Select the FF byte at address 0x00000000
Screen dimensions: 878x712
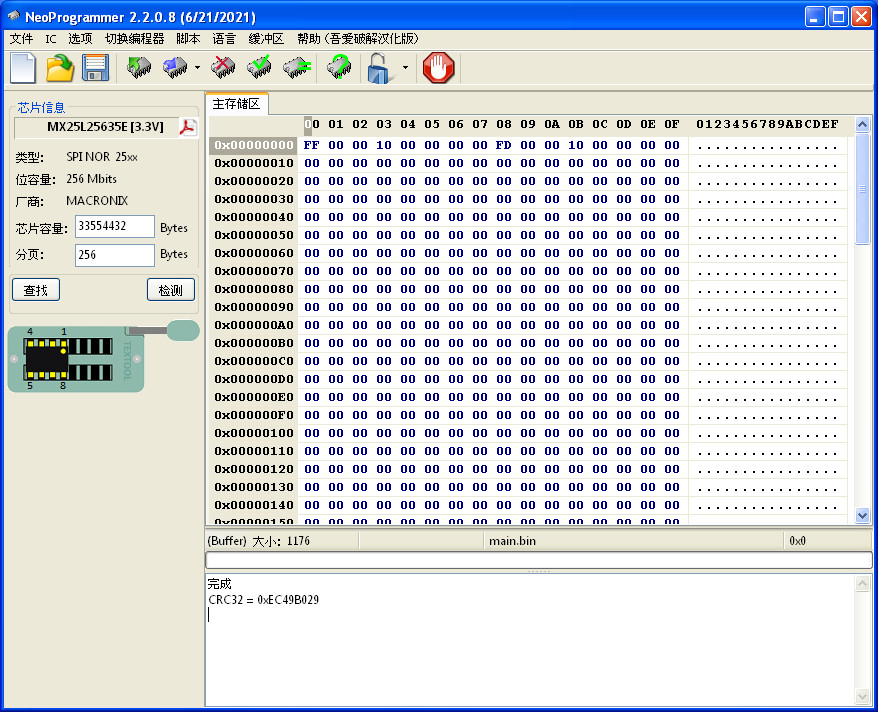[x=311, y=145]
